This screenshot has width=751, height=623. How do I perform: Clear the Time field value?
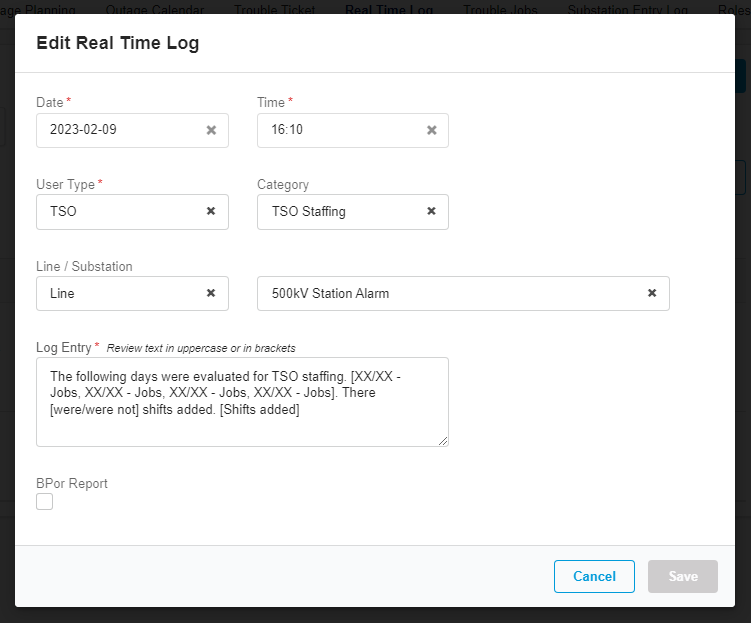[431, 130]
